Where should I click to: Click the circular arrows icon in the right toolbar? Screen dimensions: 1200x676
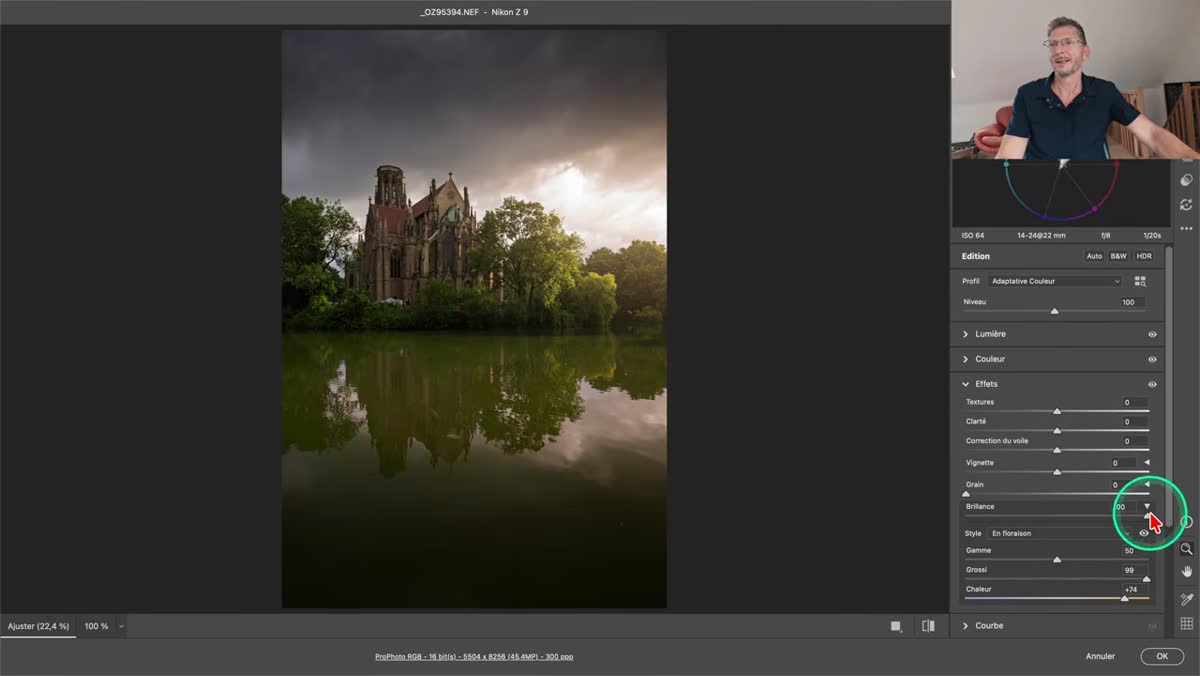pos(1186,204)
